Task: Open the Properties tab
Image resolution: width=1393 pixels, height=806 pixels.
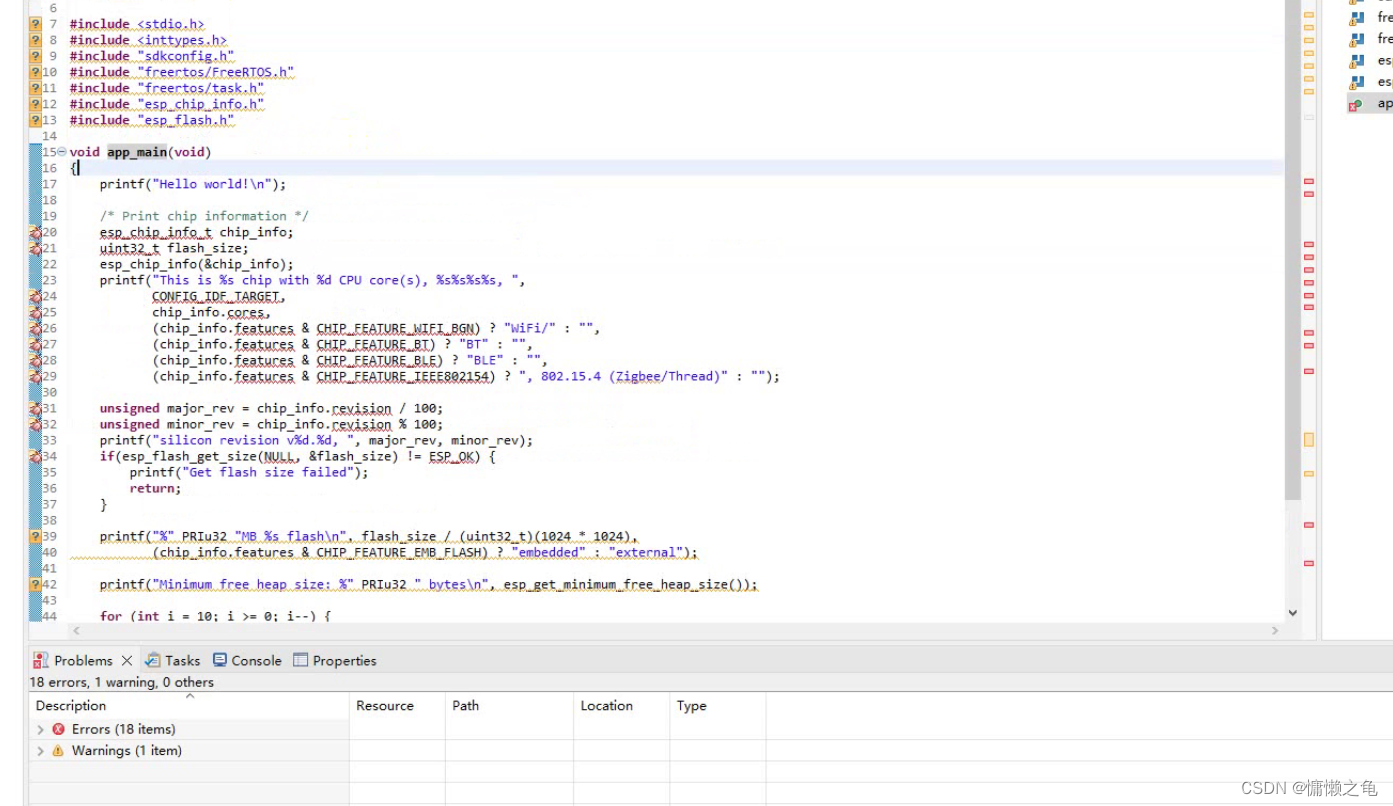Action: coord(335,660)
